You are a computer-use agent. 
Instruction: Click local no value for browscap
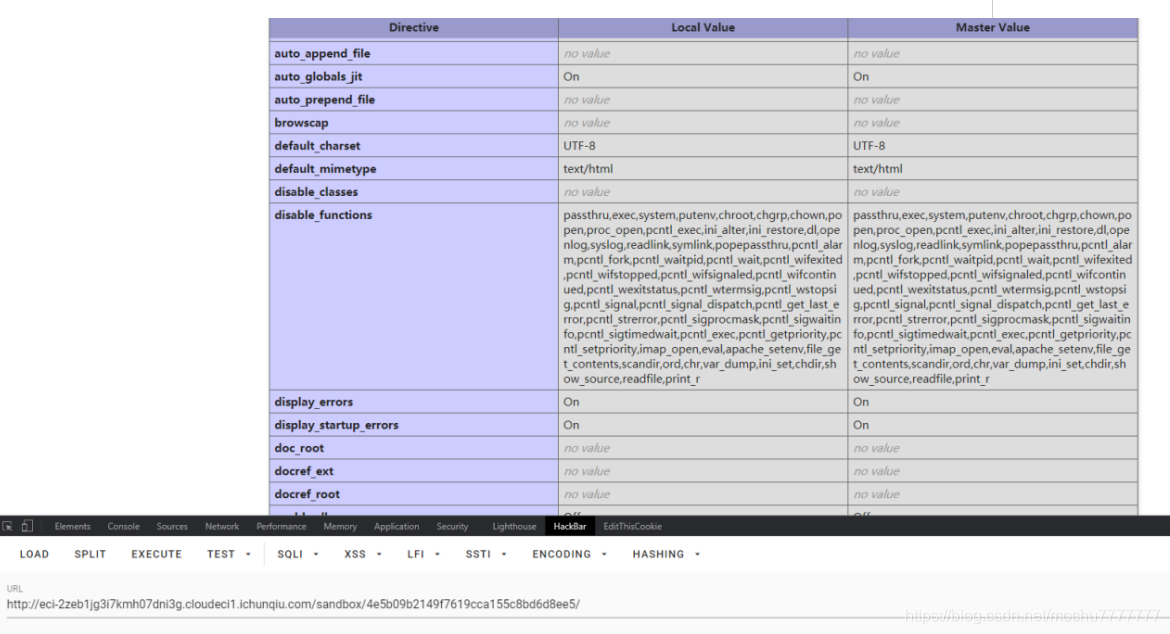(x=586, y=123)
